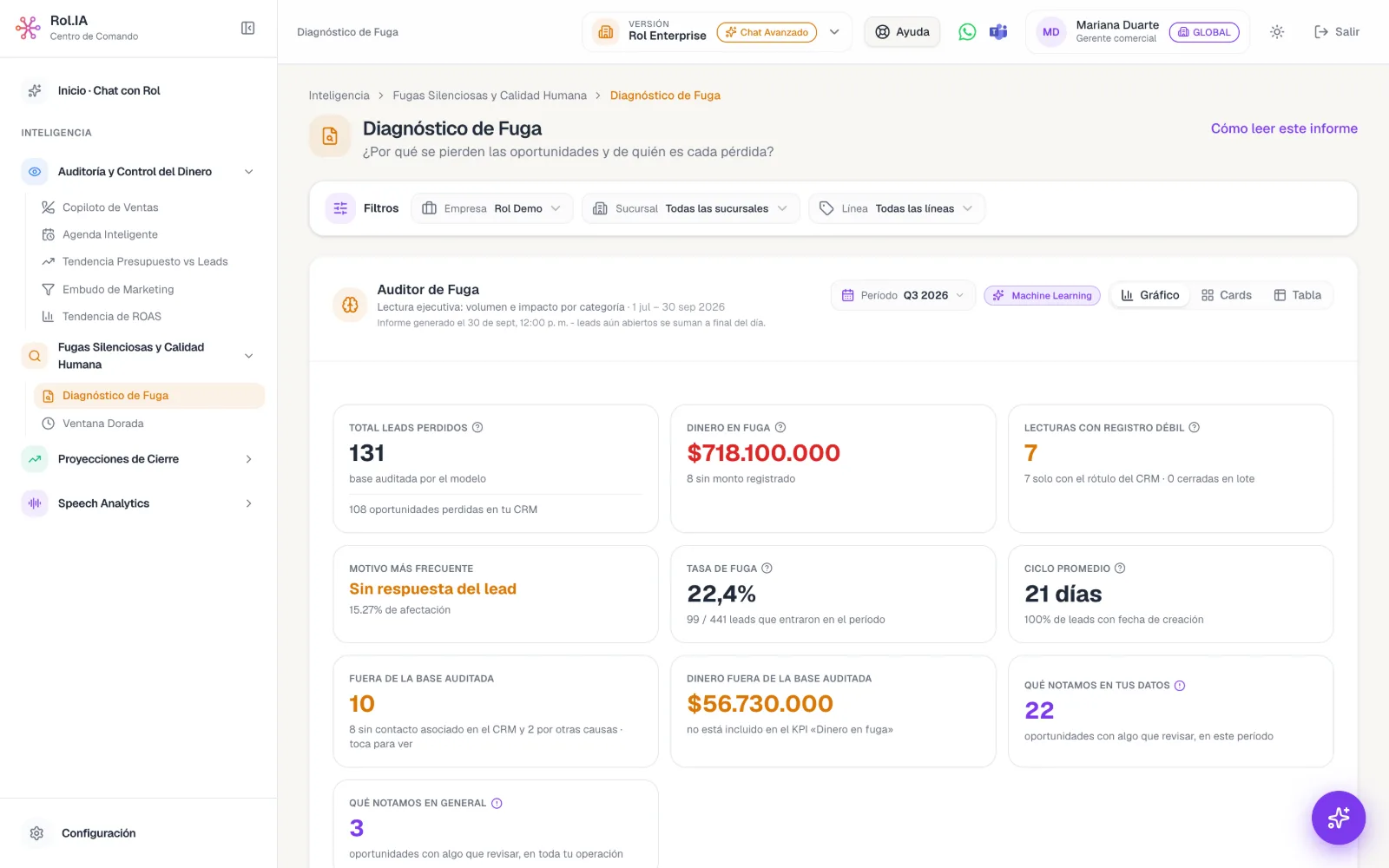Click the Auditor de Fuga brain icon
This screenshot has width=1389, height=868.
click(x=350, y=305)
